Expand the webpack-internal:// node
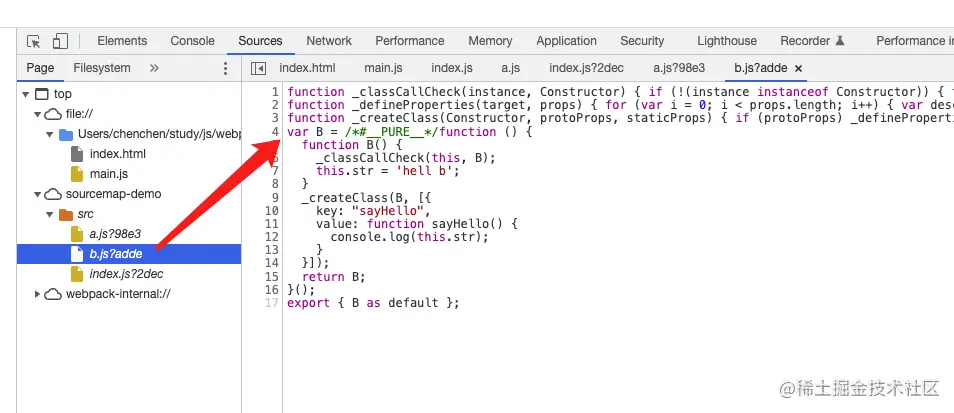 pyautogui.click(x=38, y=294)
